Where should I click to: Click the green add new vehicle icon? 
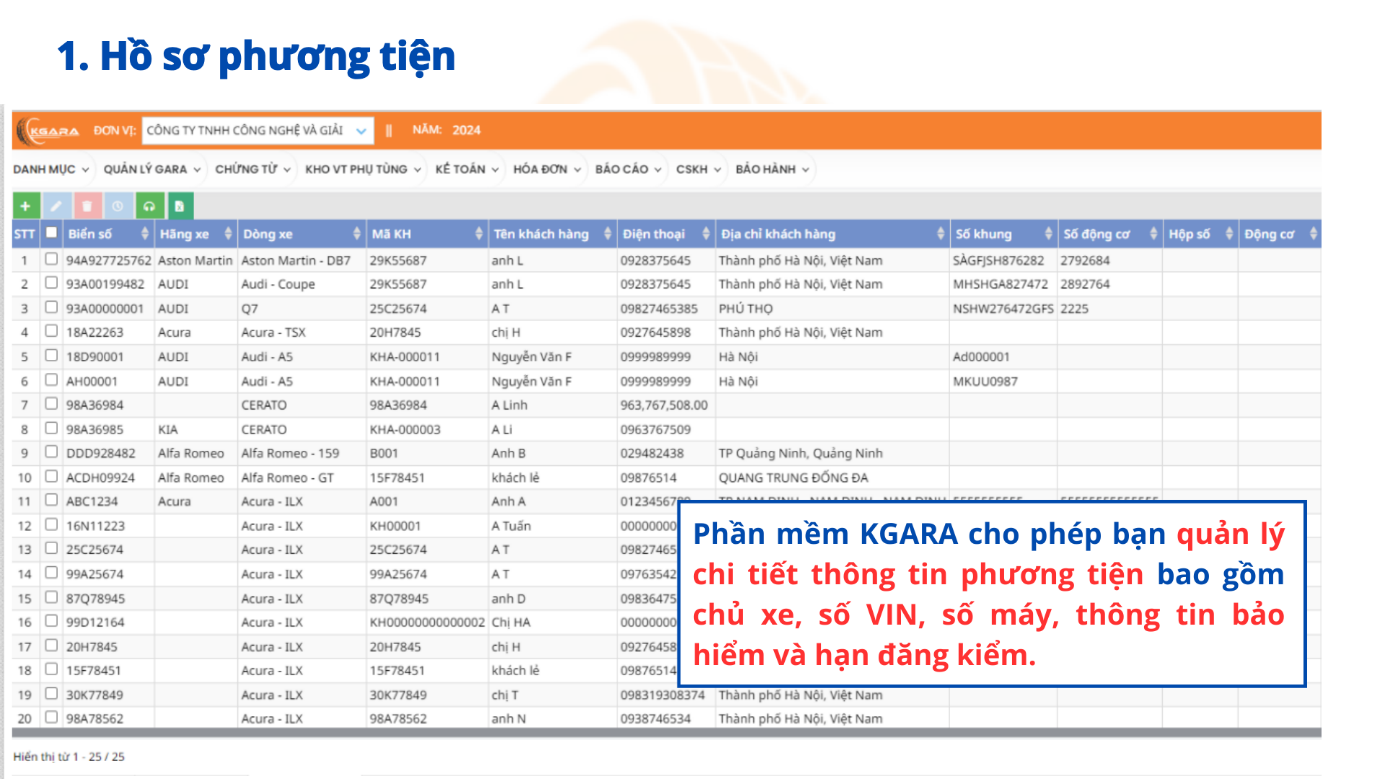pos(25,206)
